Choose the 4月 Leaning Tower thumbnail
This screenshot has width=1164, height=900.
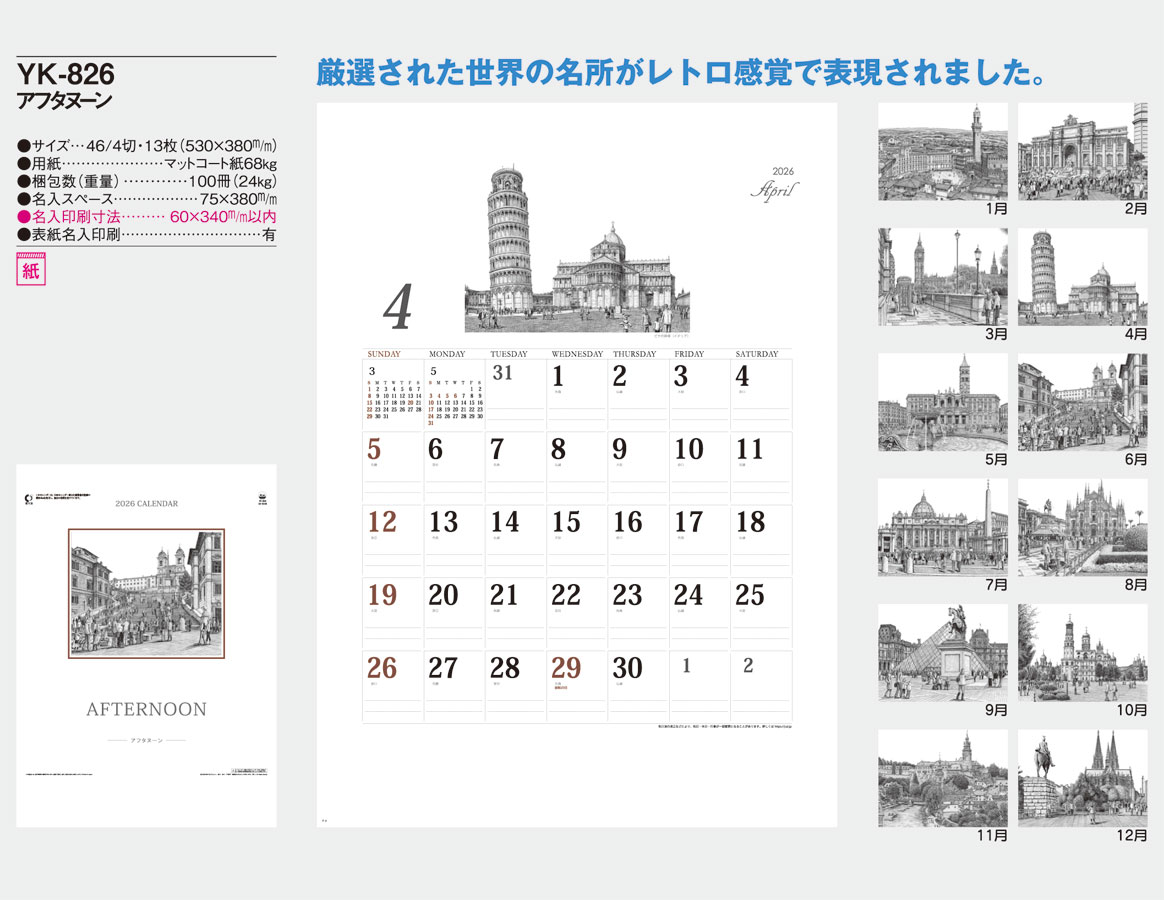[1082, 277]
